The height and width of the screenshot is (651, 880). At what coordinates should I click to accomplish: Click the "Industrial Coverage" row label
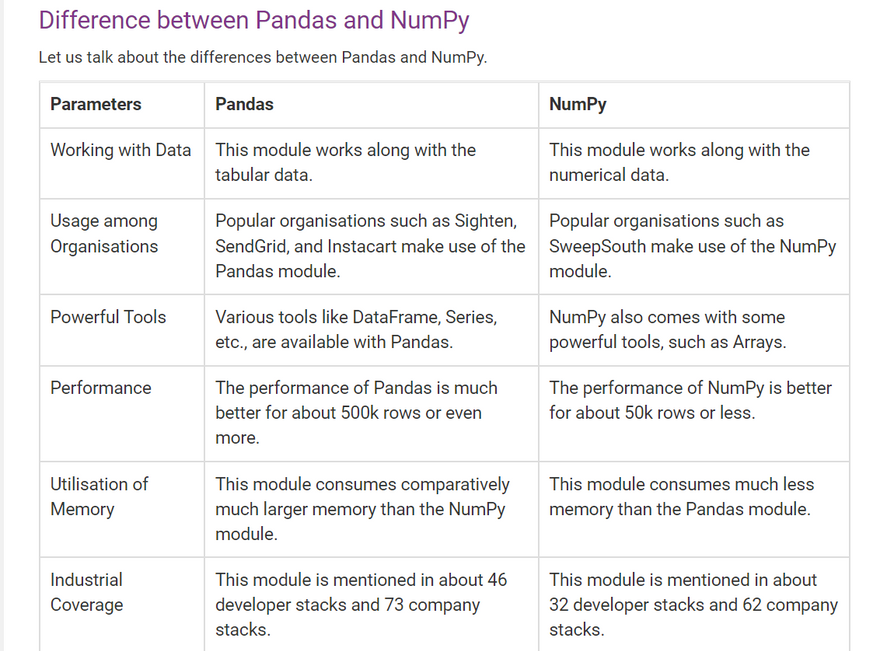coord(87,592)
